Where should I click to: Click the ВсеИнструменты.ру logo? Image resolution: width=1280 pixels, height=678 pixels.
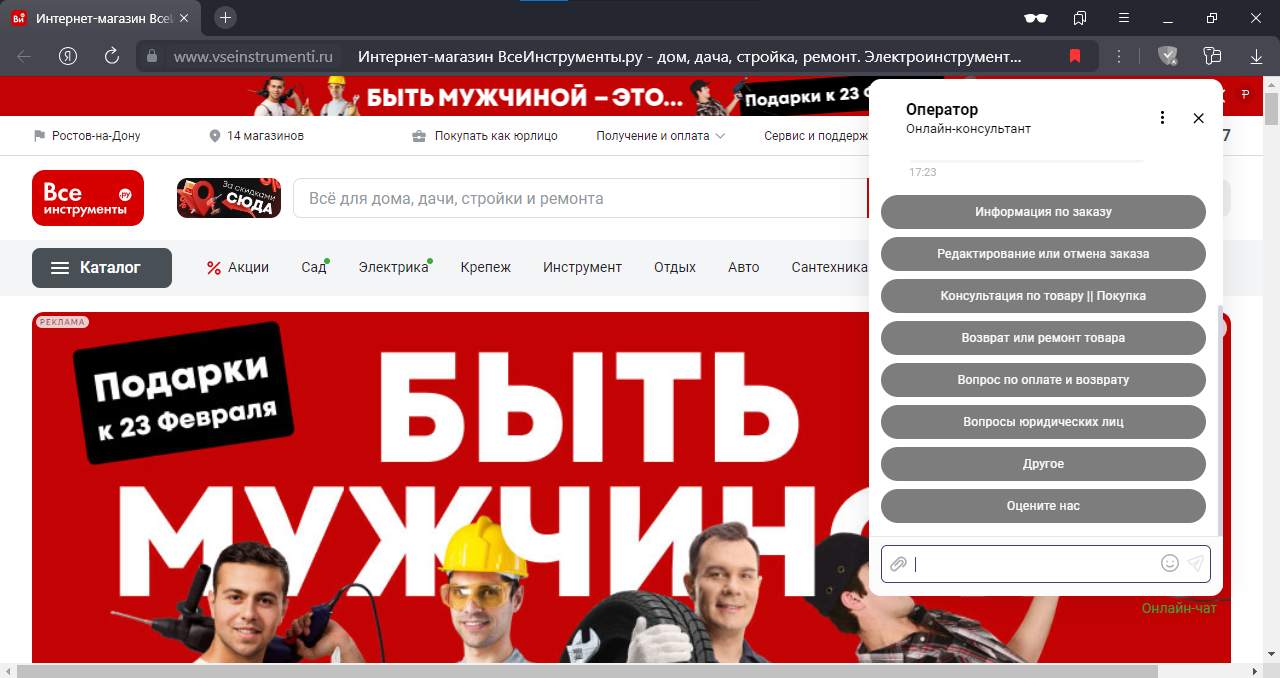pos(87,198)
